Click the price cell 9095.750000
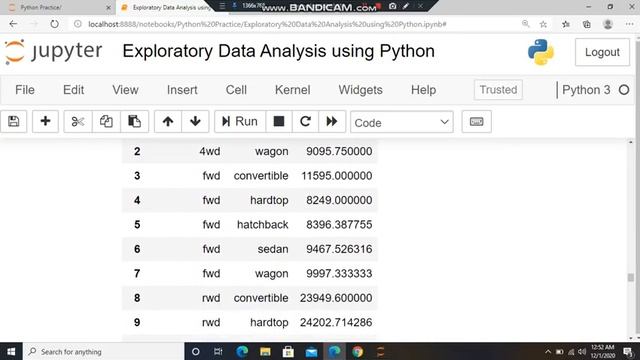The width and height of the screenshot is (640, 360). 339,151
